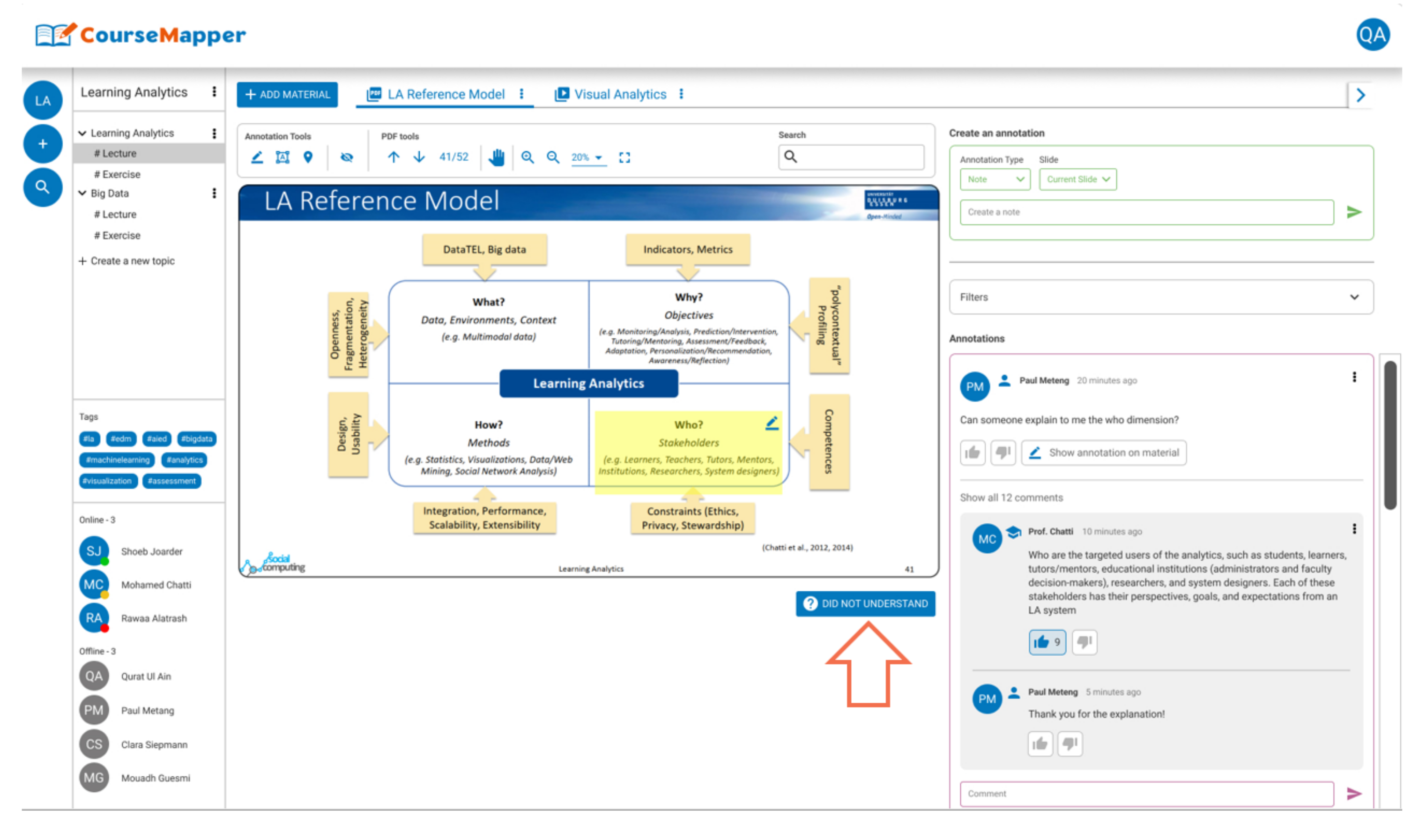Toggle annotation visibility eye icon
Image resolution: width=1426 pixels, height=840 pixels.
346,157
